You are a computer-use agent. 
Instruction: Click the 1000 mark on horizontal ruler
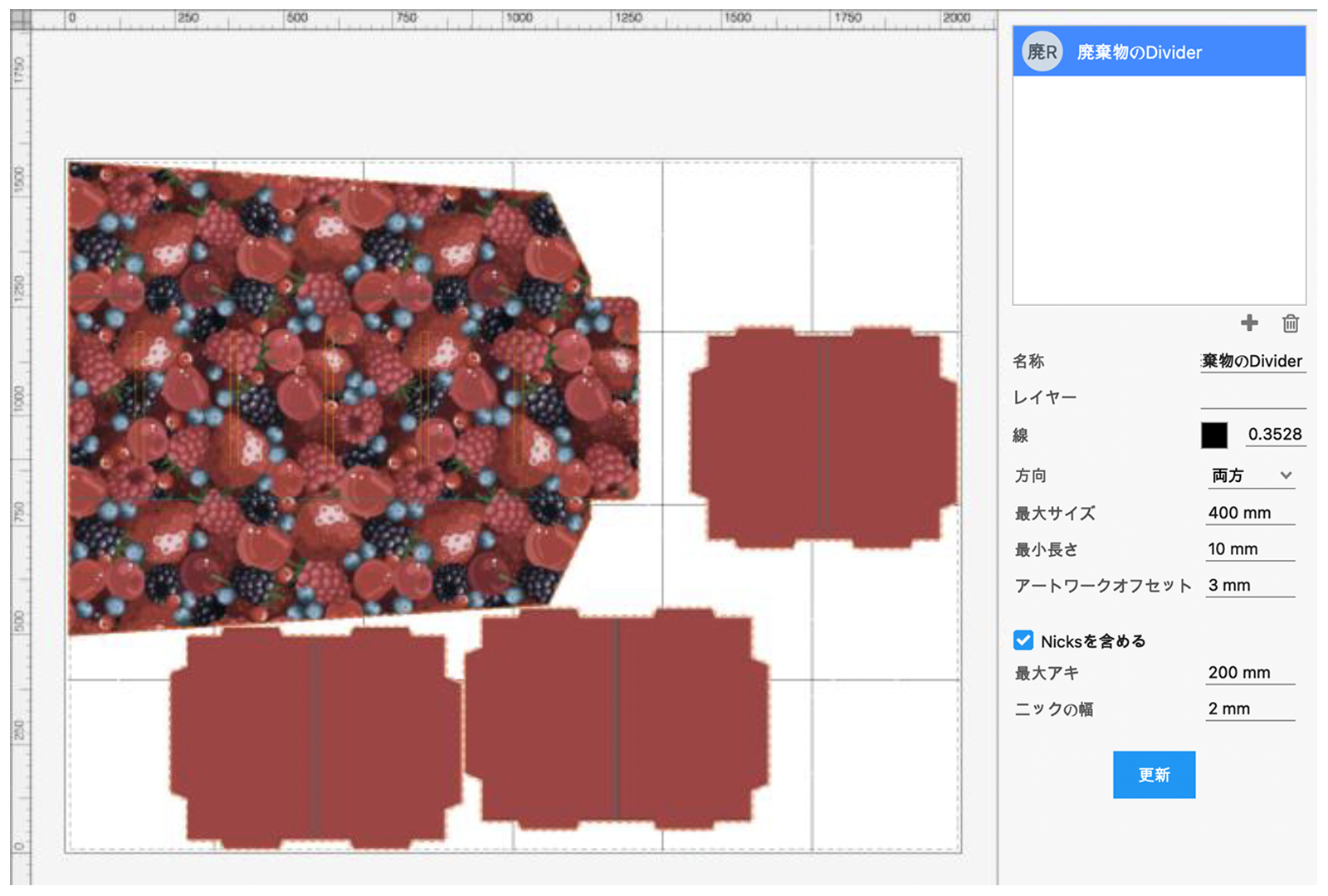[x=520, y=17]
